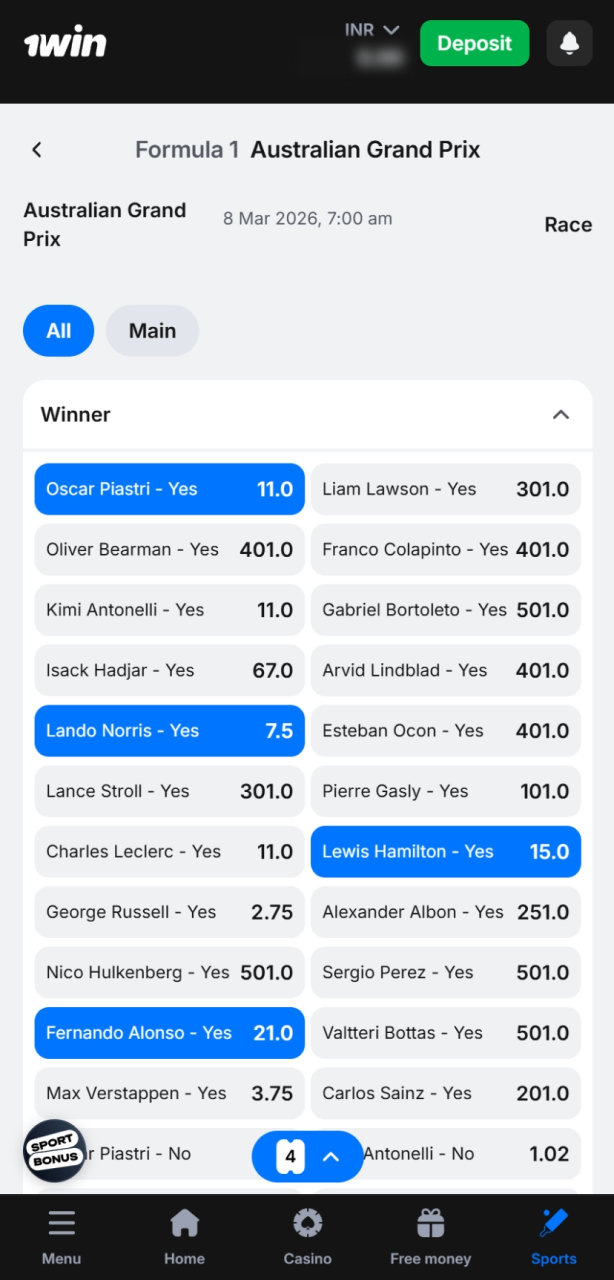
Task: Open the INR currency dropdown
Action: 371,29
